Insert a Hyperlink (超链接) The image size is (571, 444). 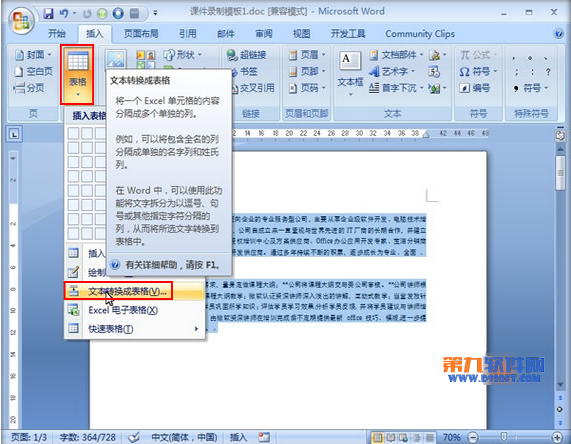[x=247, y=55]
